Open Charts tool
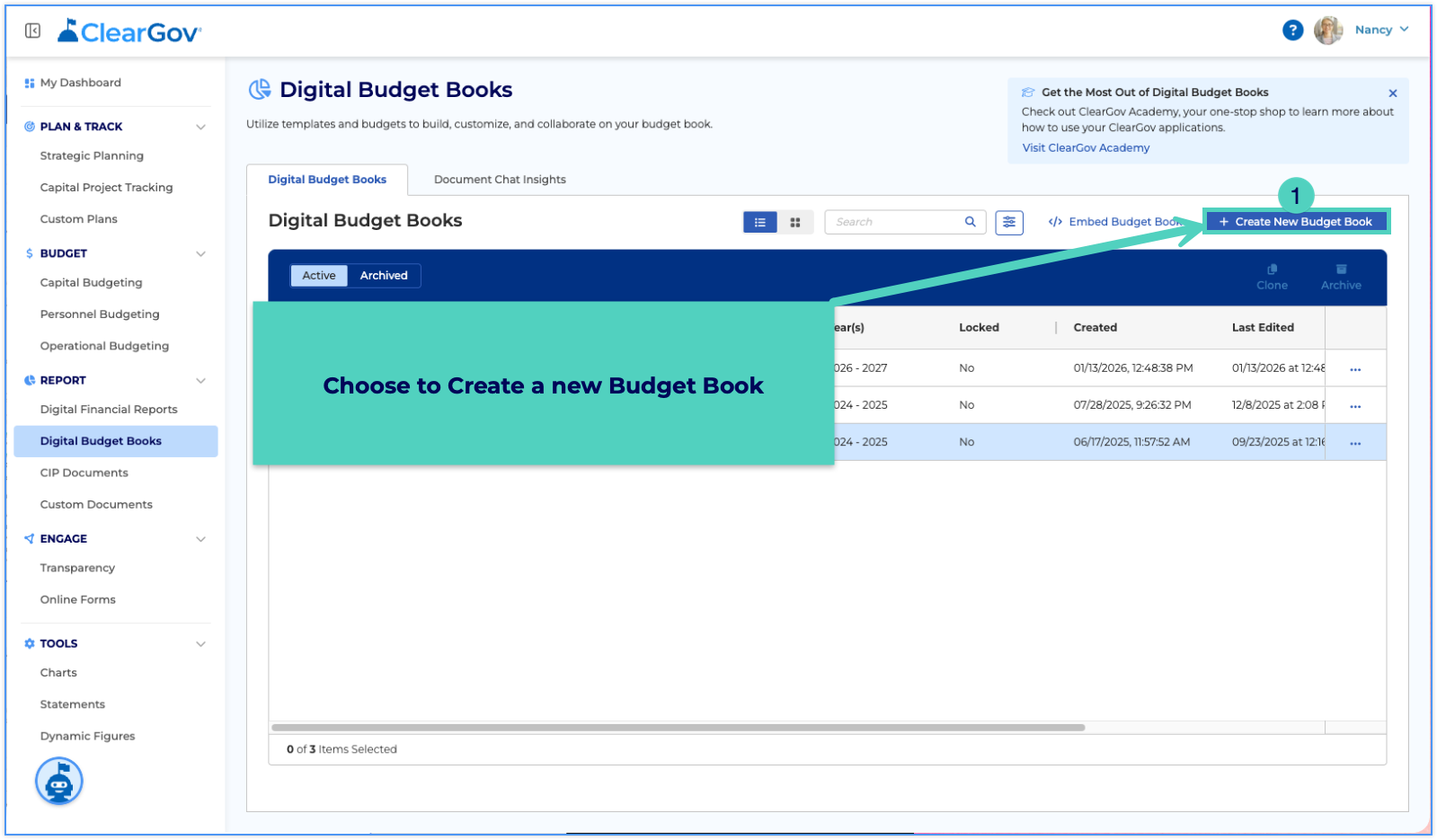 pyautogui.click(x=58, y=673)
